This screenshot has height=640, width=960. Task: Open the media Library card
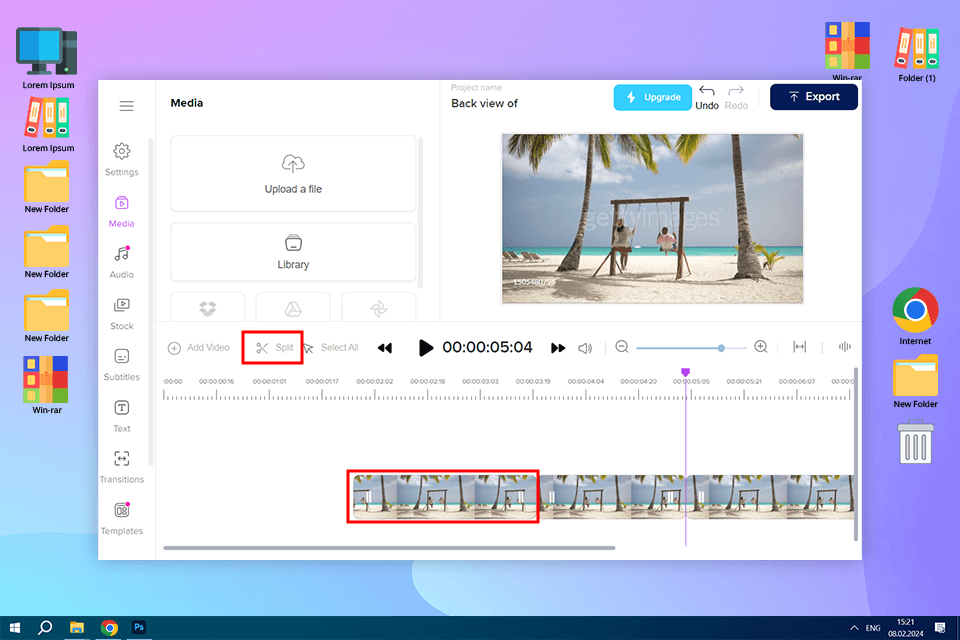click(293, 252)
